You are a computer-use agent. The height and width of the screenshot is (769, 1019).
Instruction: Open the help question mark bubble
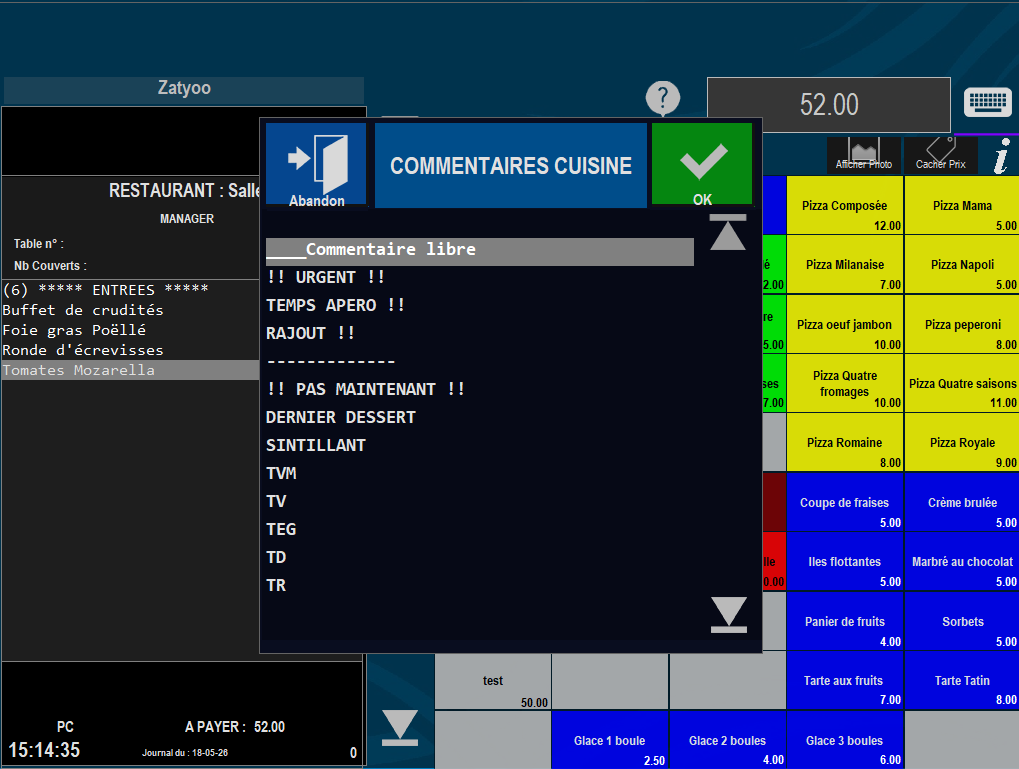(x=662, y=99)
